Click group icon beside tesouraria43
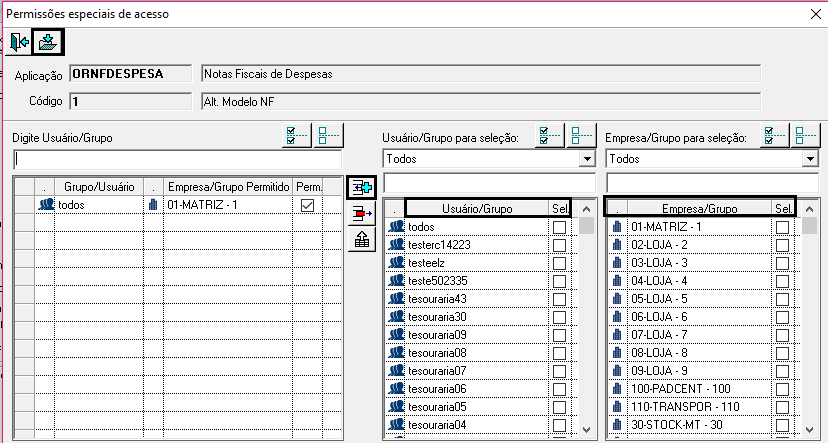The width and height of the screenshot is (828, 443). (396, 299)
